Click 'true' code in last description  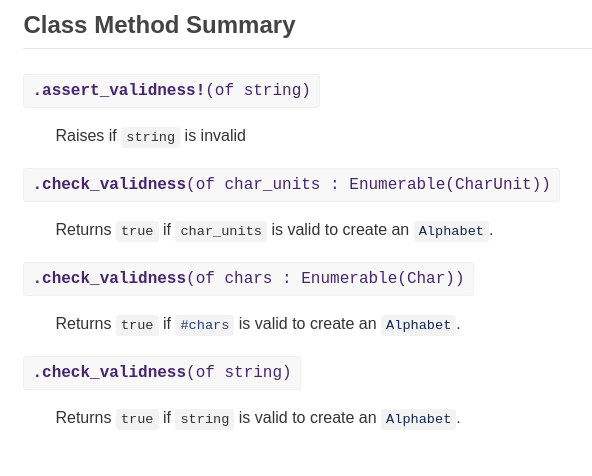137,419
